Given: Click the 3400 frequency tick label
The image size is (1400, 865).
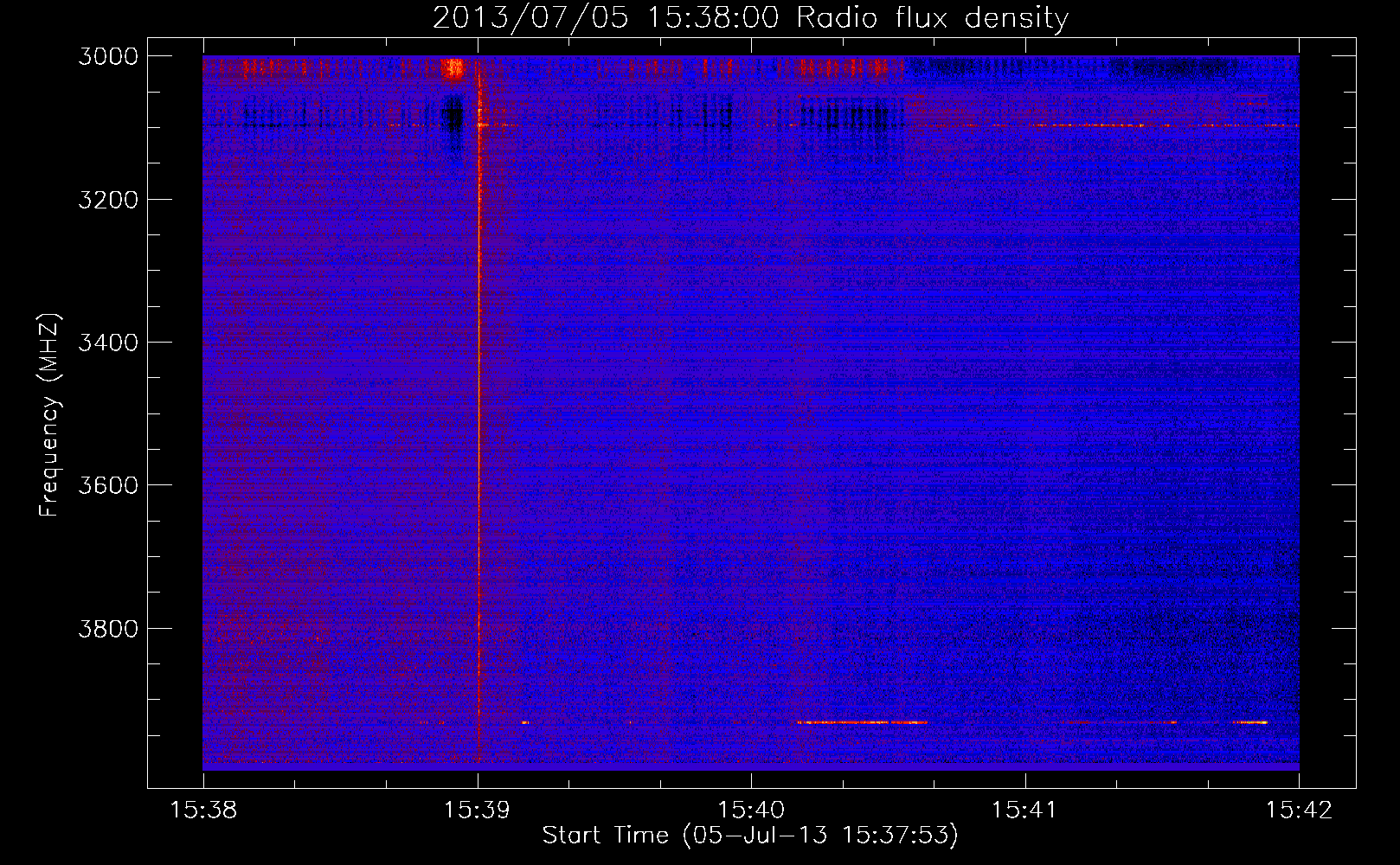Looking at the screenshot, I should pyautogui.click(x=108, y=343).
